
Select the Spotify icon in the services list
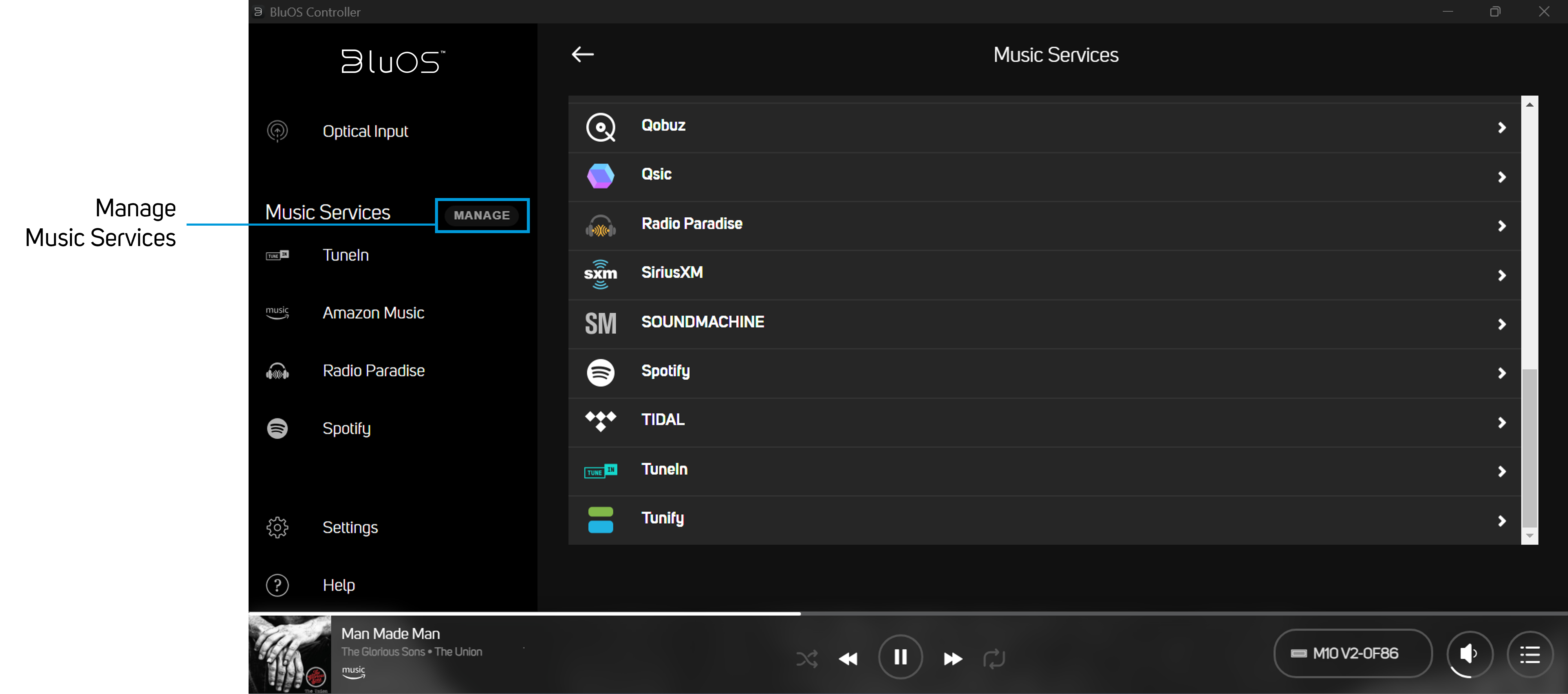click(x=600, y=372)
